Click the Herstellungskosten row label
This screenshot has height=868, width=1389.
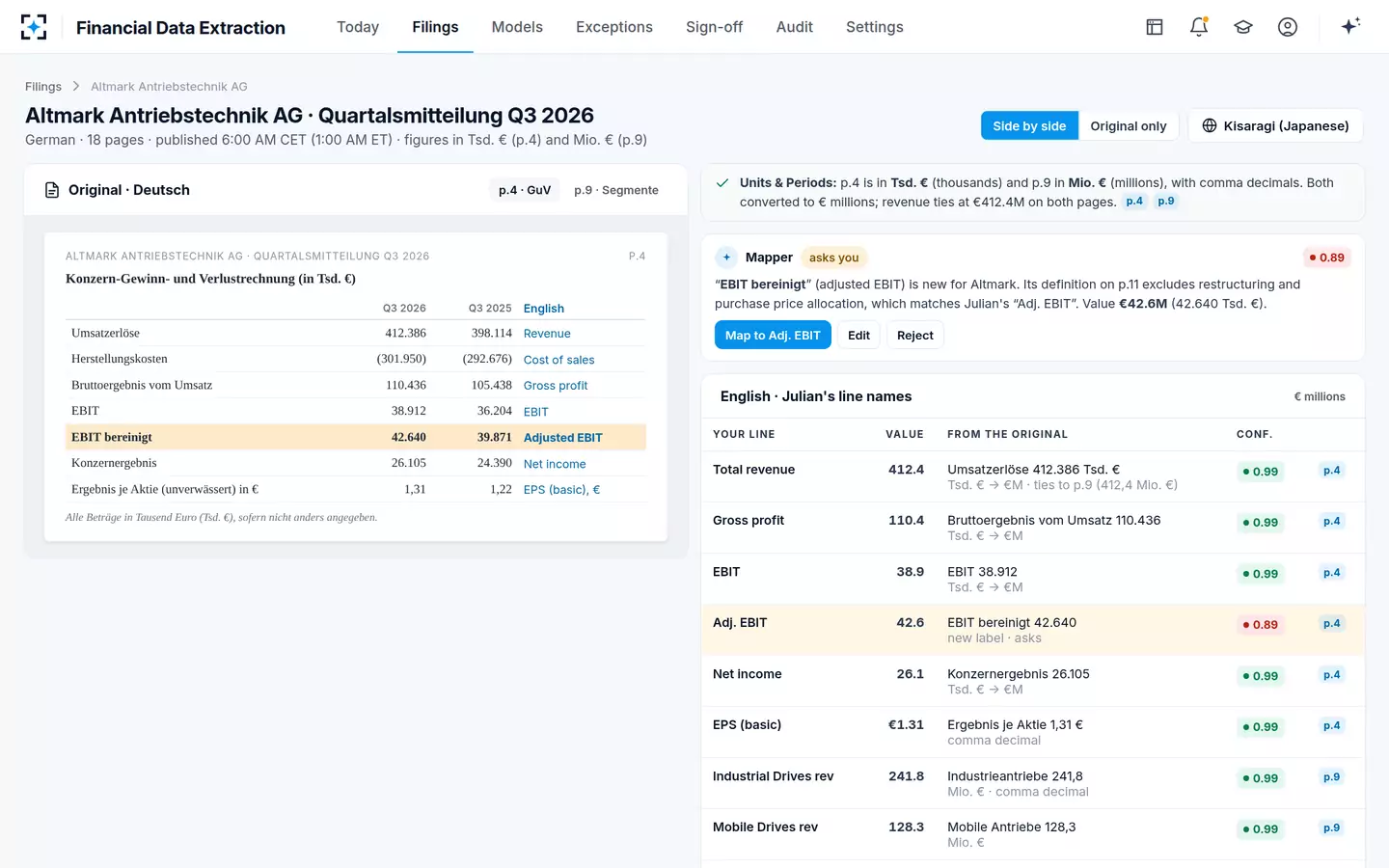[x=120, y=359]
